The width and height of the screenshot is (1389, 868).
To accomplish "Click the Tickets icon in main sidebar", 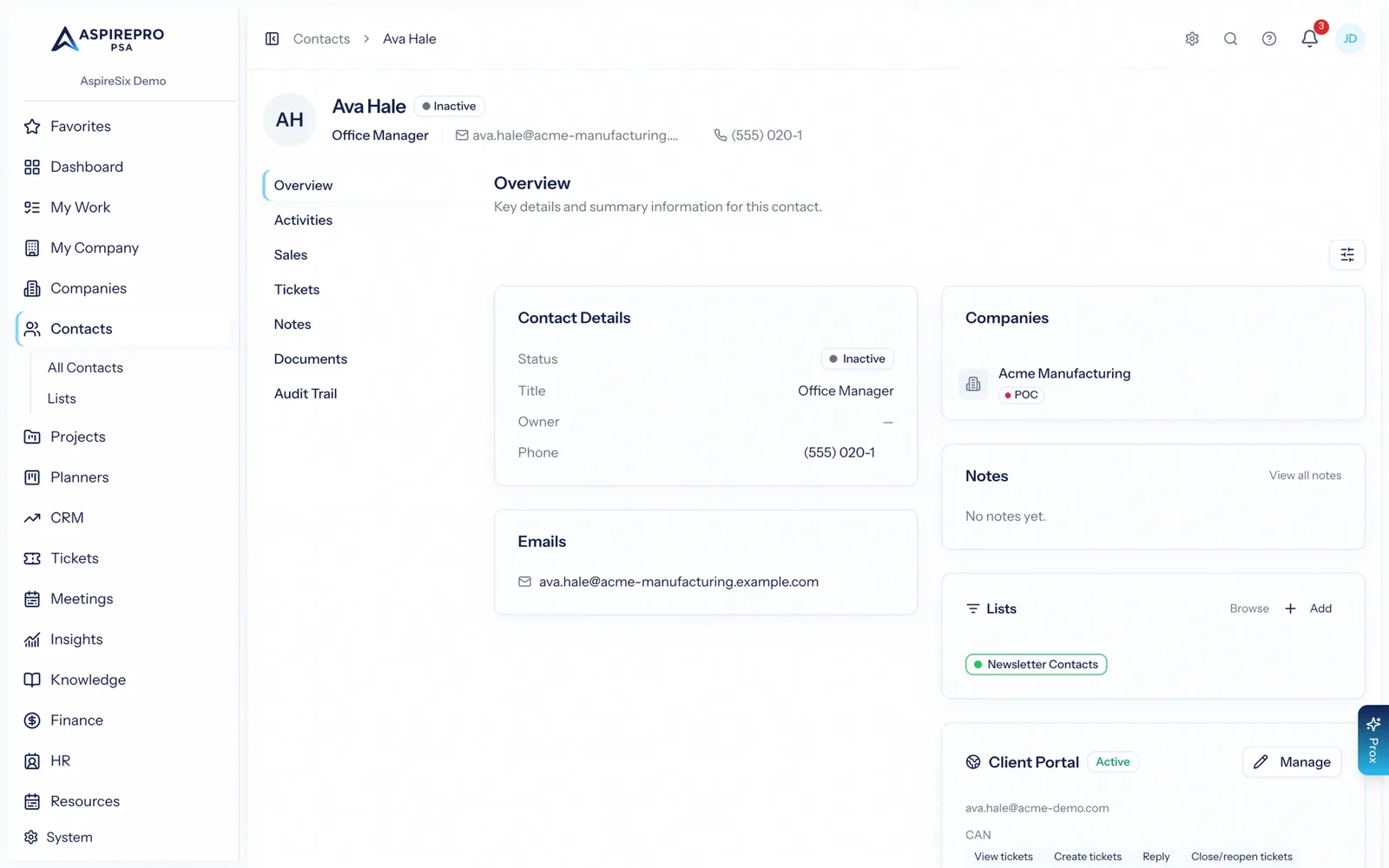I will (32, 558).
